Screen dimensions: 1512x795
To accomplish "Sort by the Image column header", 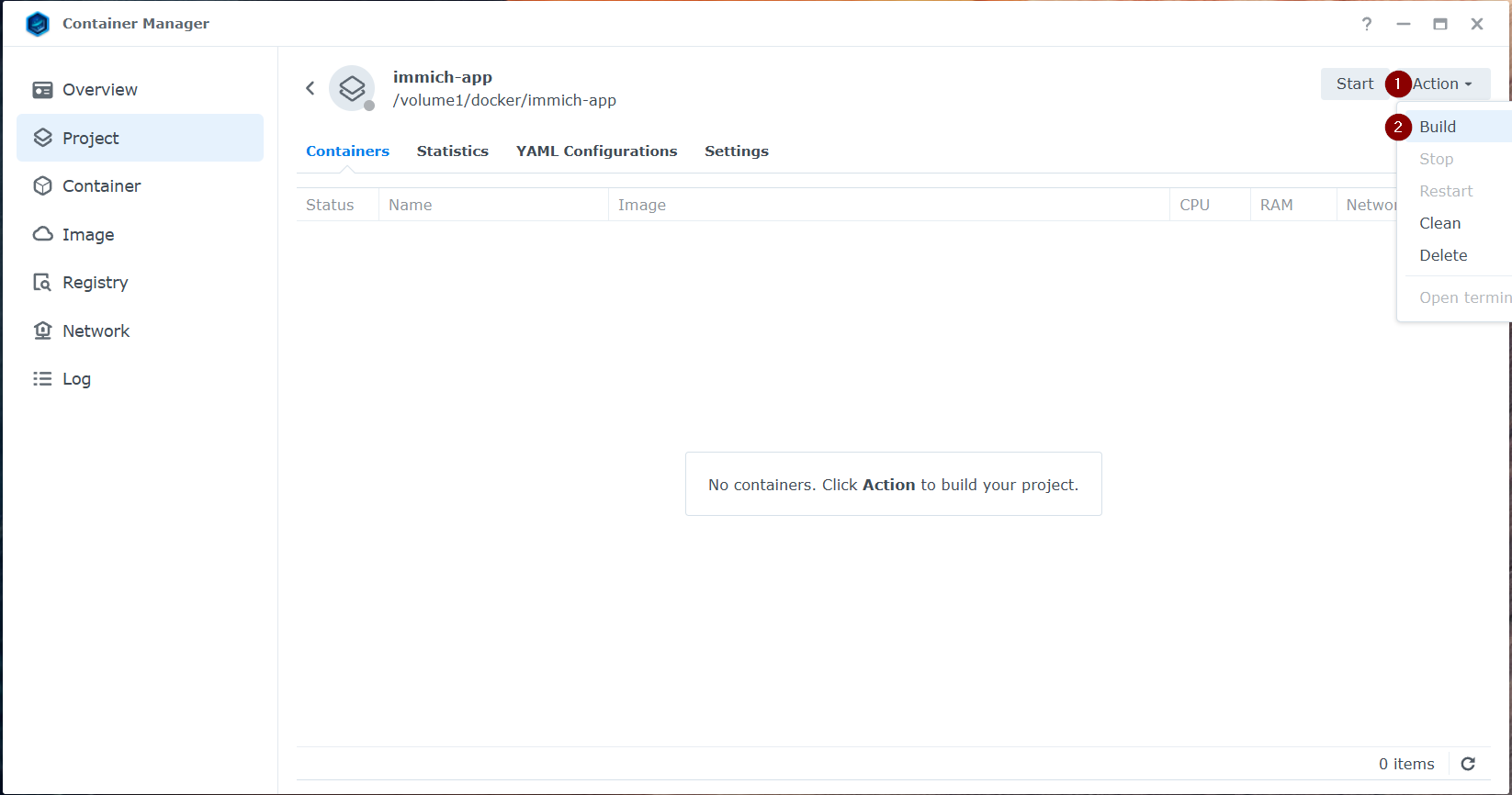I will pos(889,205).
